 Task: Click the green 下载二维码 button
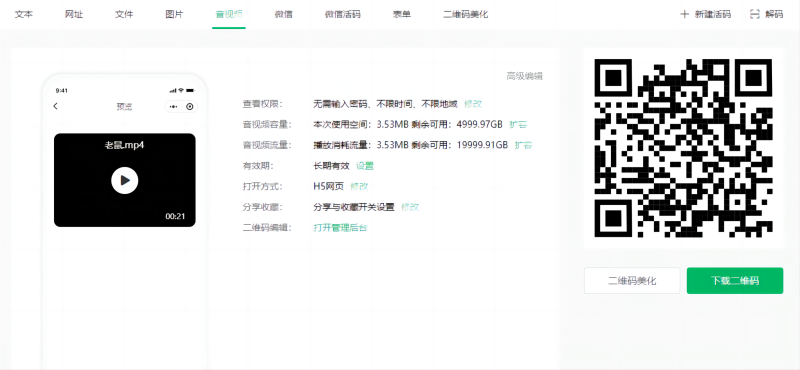click(735, 281)
